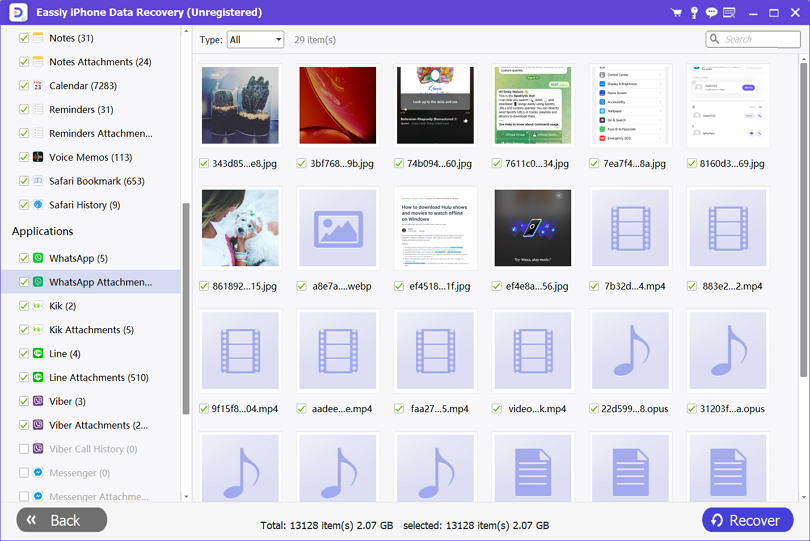Image resolution: width=810 pixels, height=541 pixels.
Task: Open the feedback chat bubble icon
Action: point(711,12)
